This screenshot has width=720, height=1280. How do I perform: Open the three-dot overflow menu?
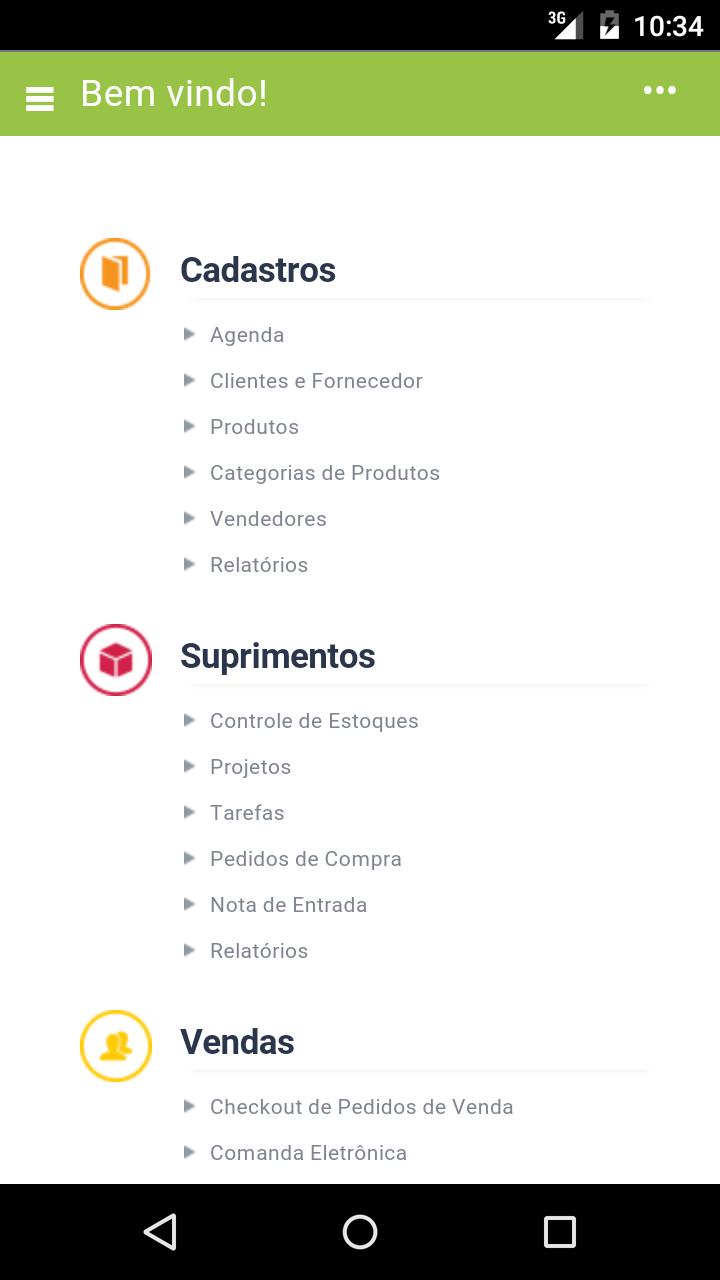click(660, 91)
